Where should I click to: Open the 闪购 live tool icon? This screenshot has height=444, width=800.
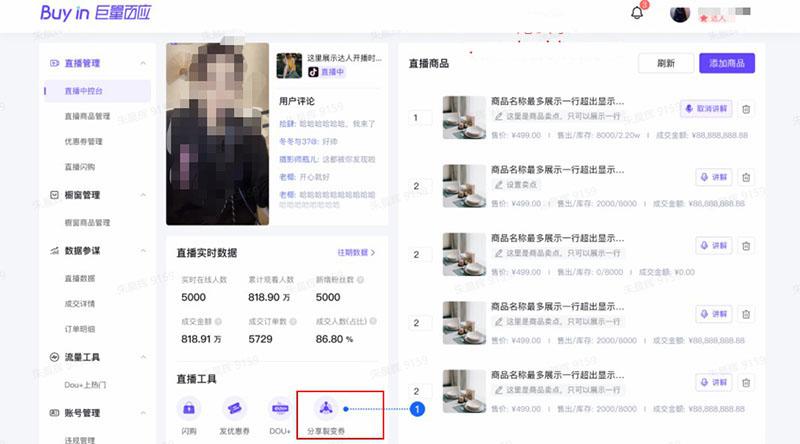coord(189,409)
